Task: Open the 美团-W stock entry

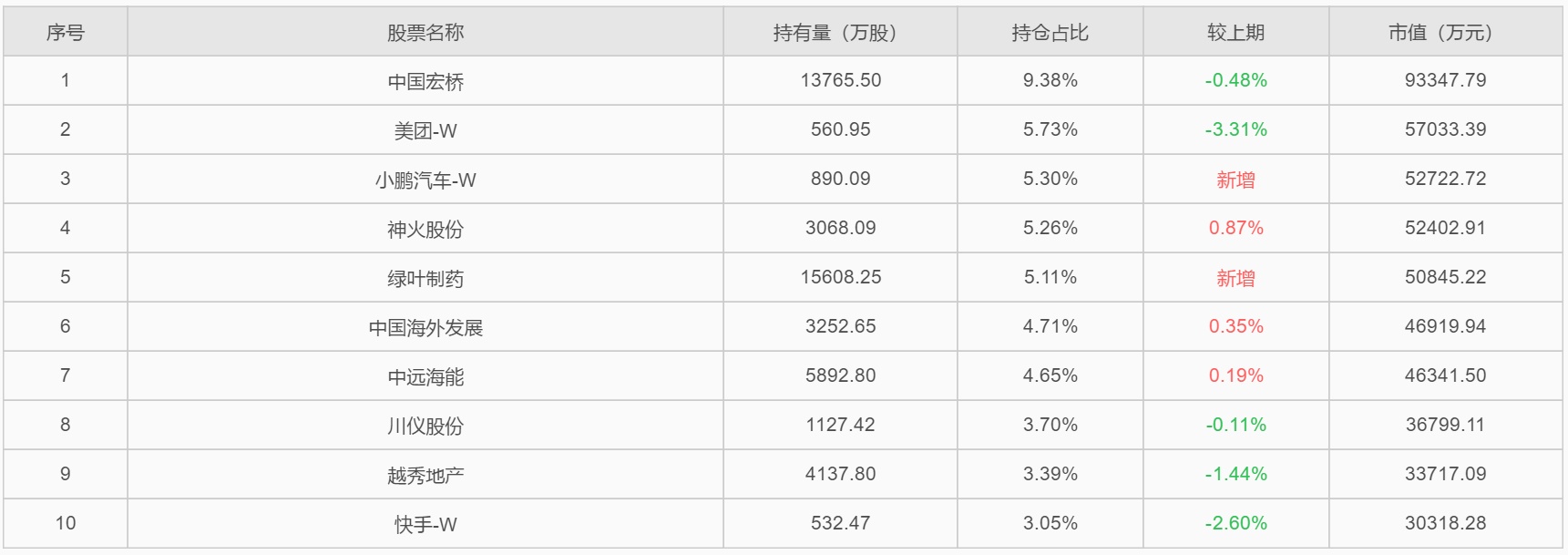Action: pos(425,131)
